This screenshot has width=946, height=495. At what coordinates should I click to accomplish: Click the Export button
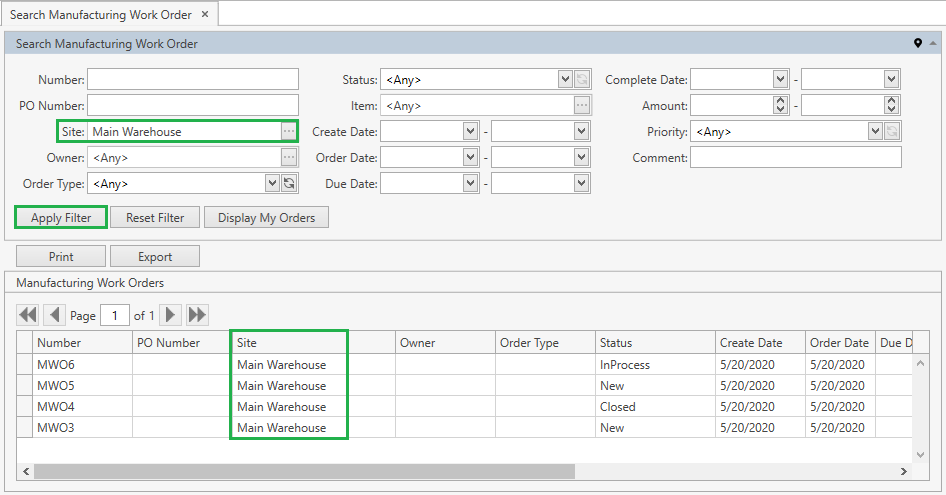click(x=155, y=257)
